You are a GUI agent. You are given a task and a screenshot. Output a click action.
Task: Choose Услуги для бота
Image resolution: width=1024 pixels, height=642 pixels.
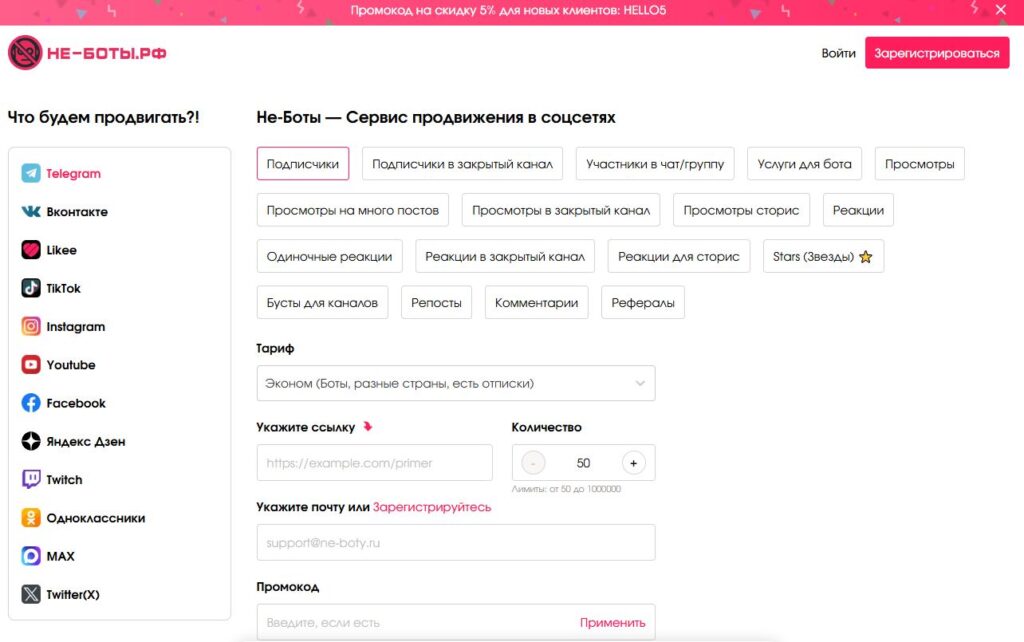pos(805,164)
